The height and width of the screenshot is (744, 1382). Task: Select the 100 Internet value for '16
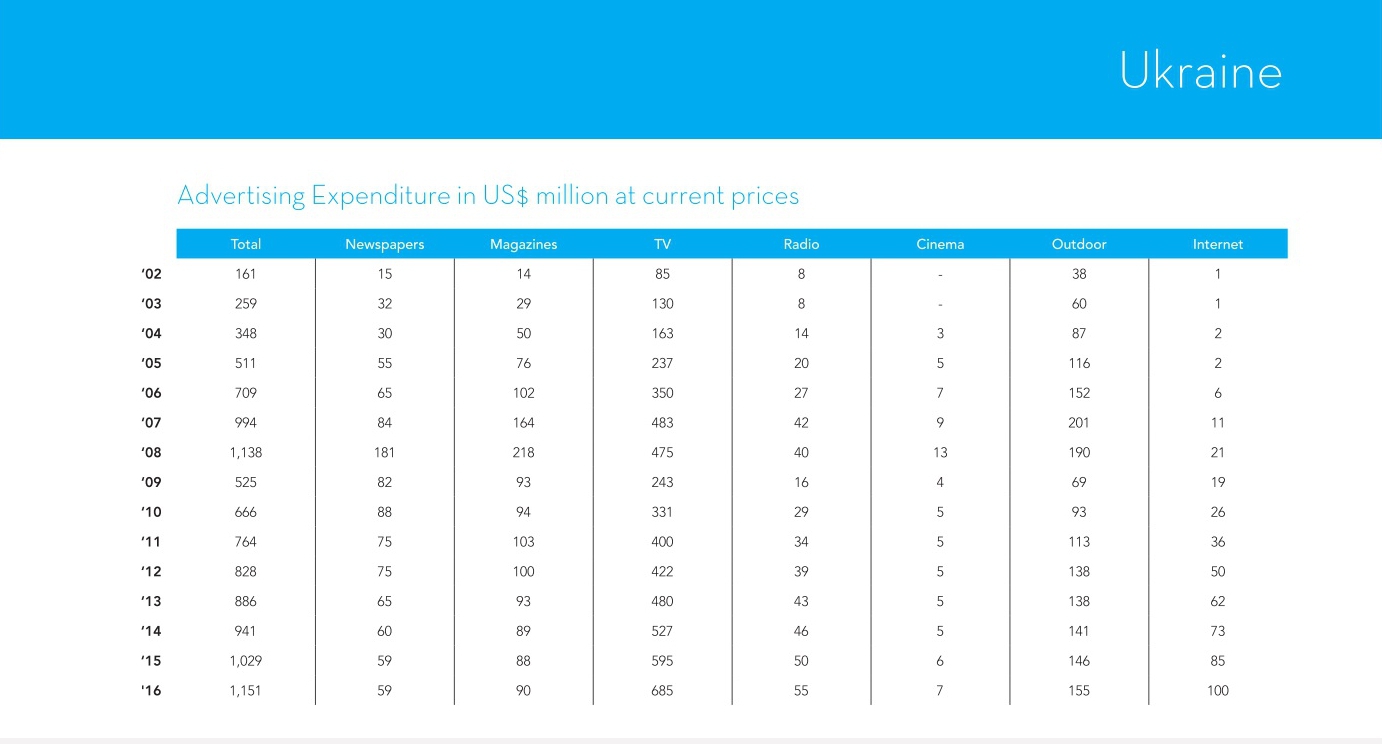click(1218, 690)
